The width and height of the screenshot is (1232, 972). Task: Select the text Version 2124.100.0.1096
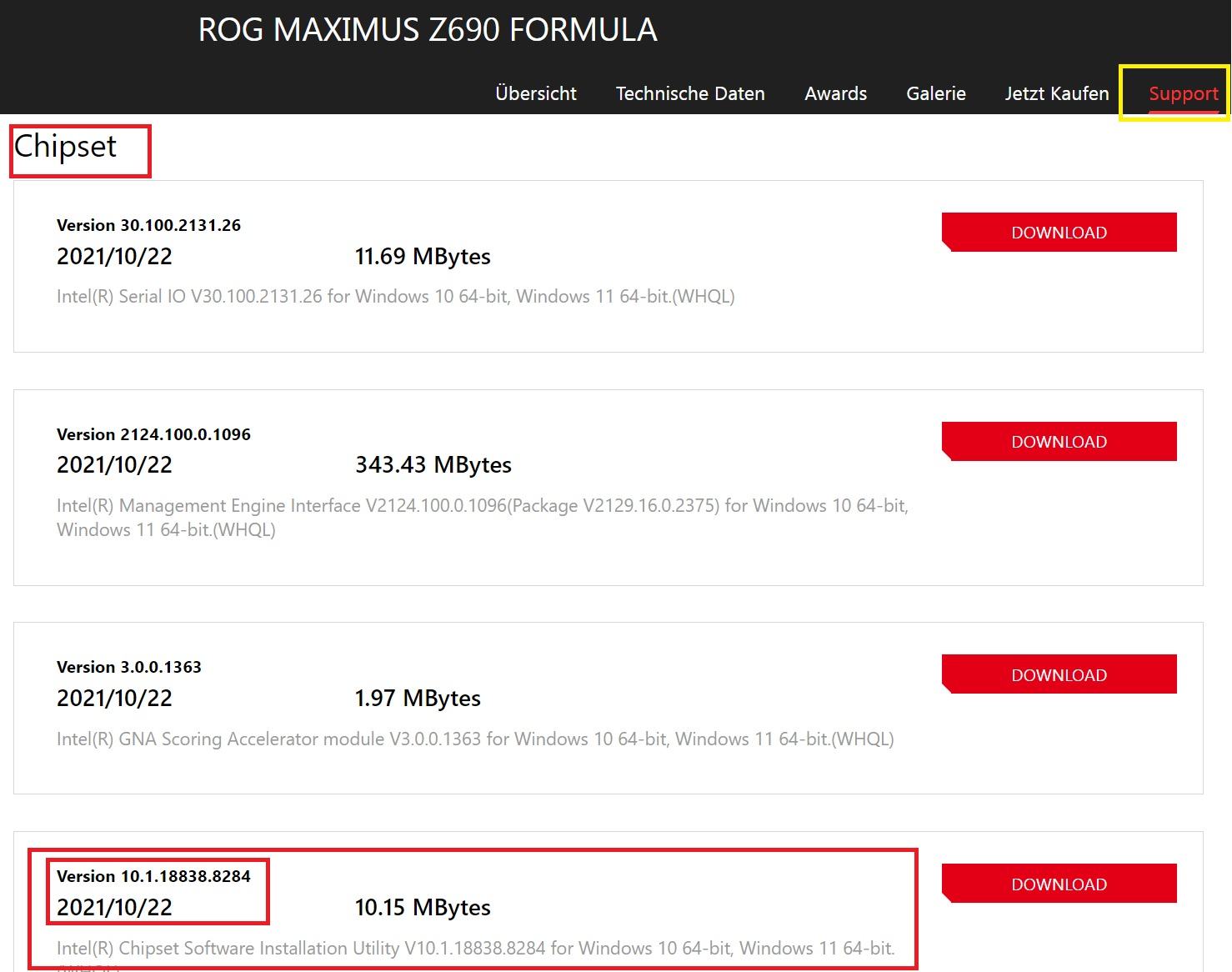(153, 434)
